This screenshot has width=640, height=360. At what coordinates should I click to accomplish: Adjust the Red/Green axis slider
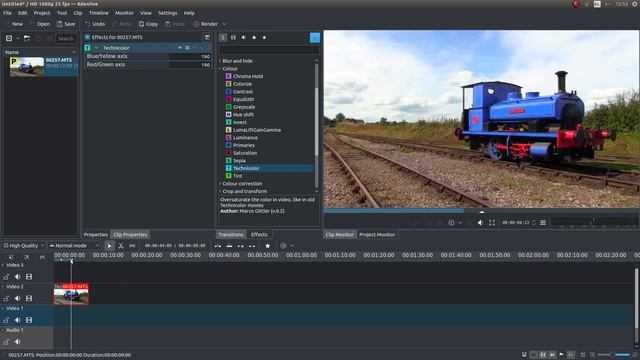coord(148,64)
